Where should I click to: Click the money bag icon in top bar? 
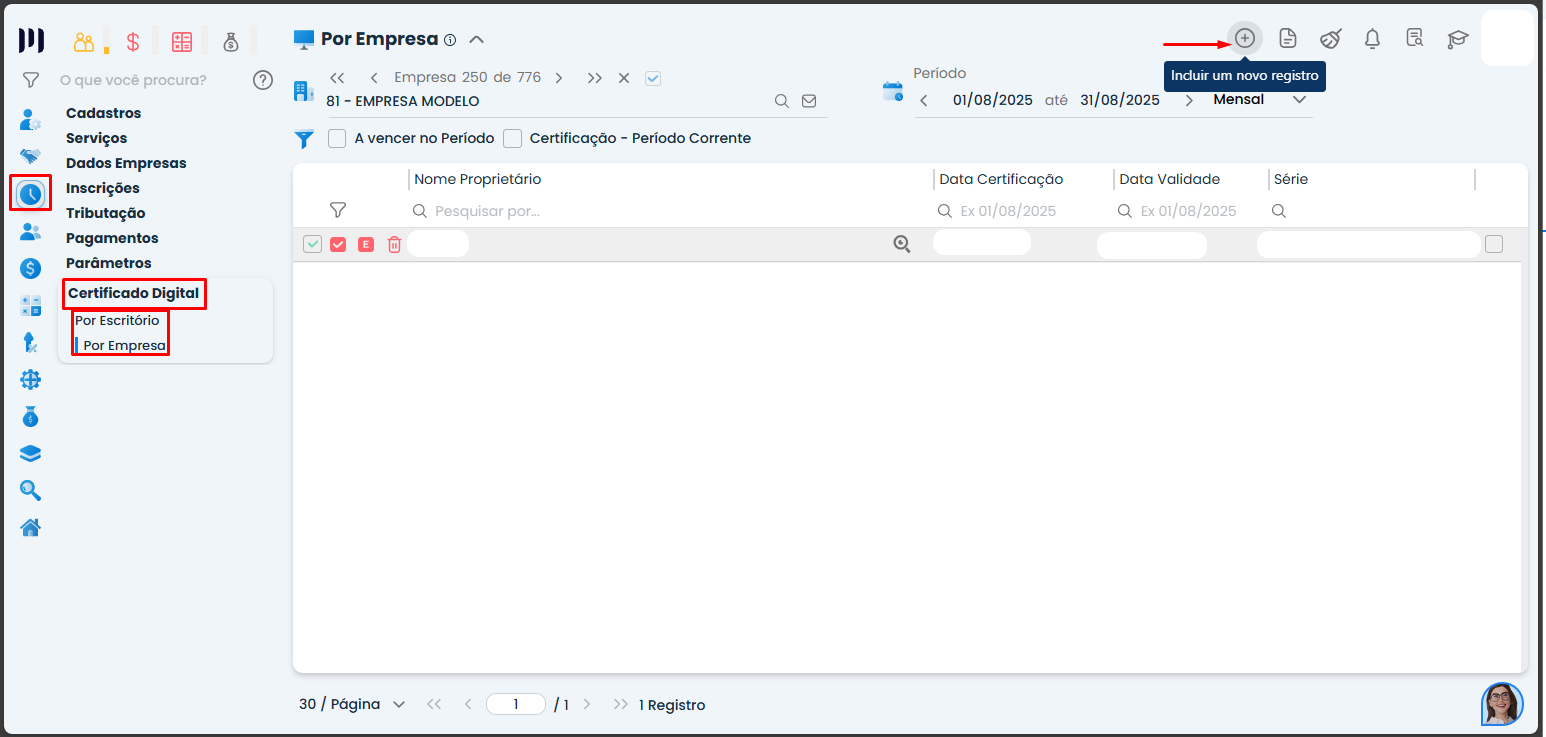231,42
